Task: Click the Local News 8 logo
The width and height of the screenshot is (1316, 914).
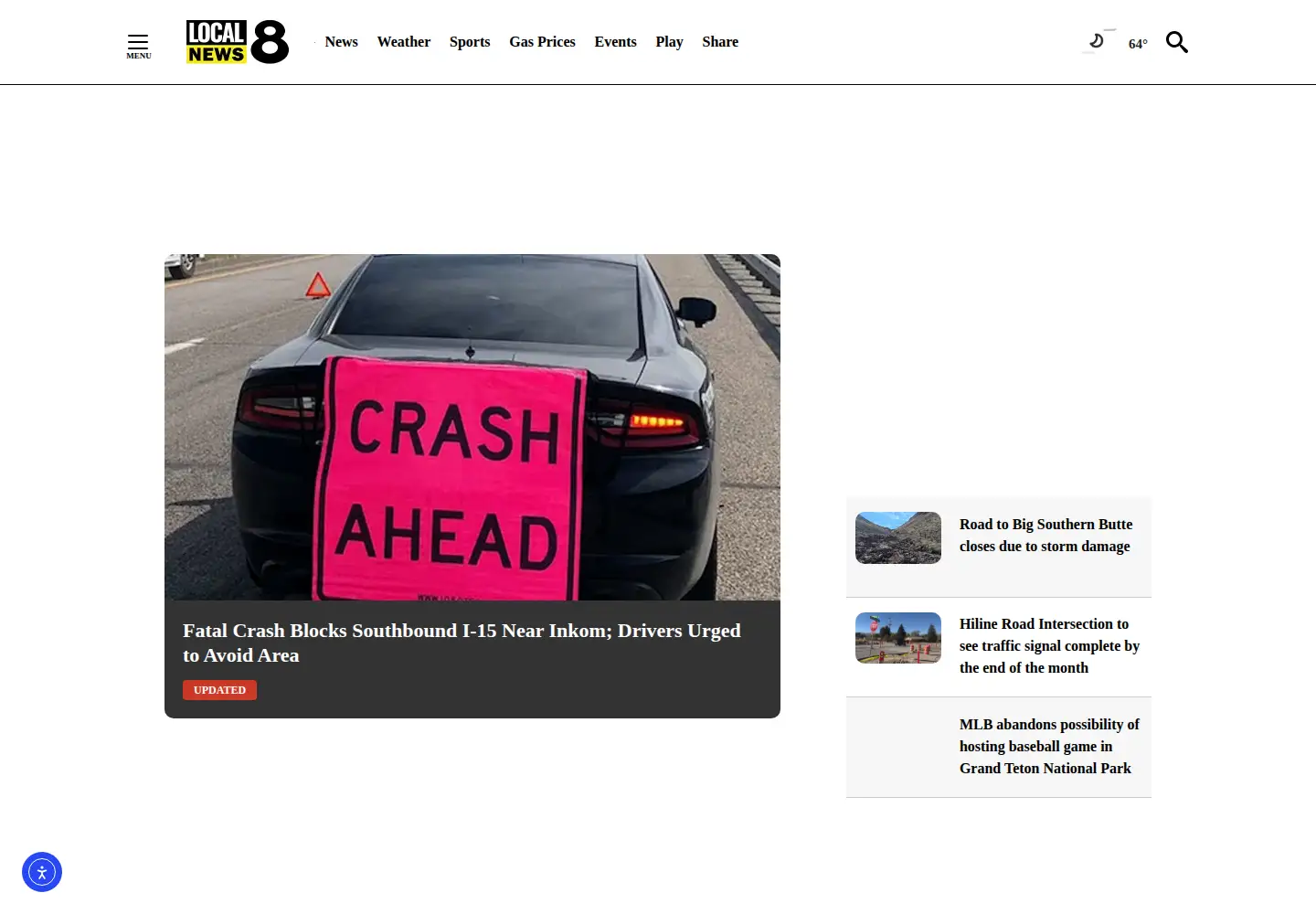Action: 238,42
